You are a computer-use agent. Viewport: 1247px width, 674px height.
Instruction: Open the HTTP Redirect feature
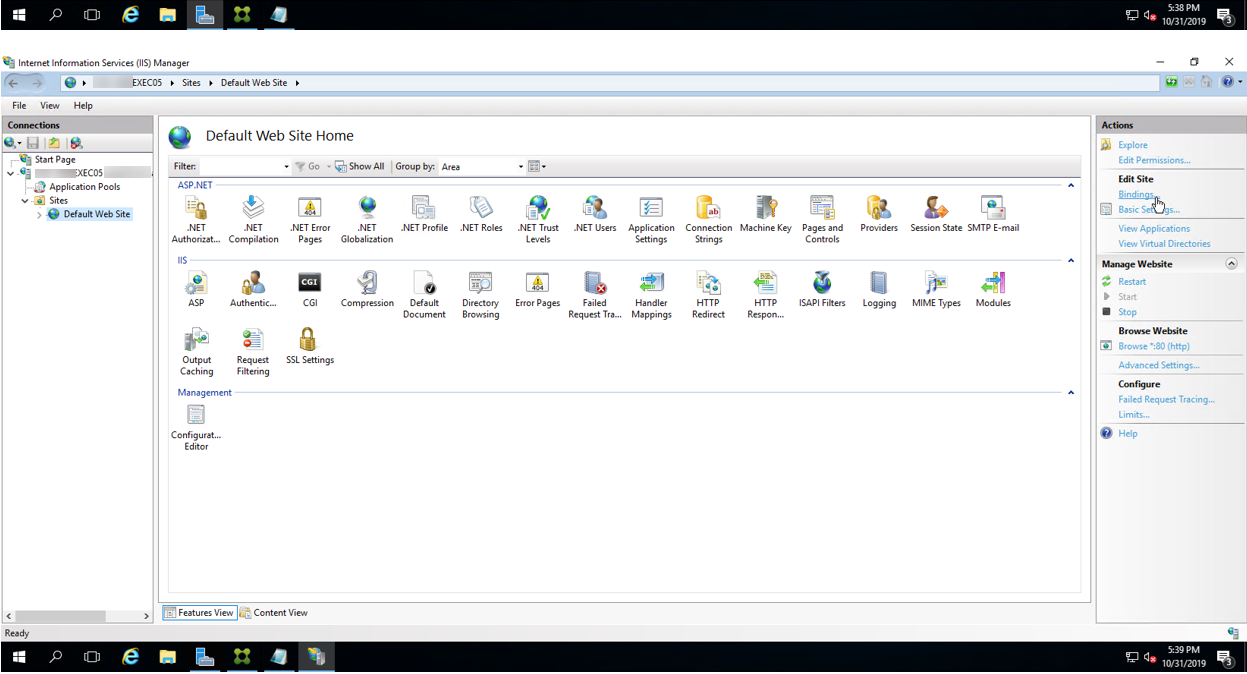[x=709, y=295]
